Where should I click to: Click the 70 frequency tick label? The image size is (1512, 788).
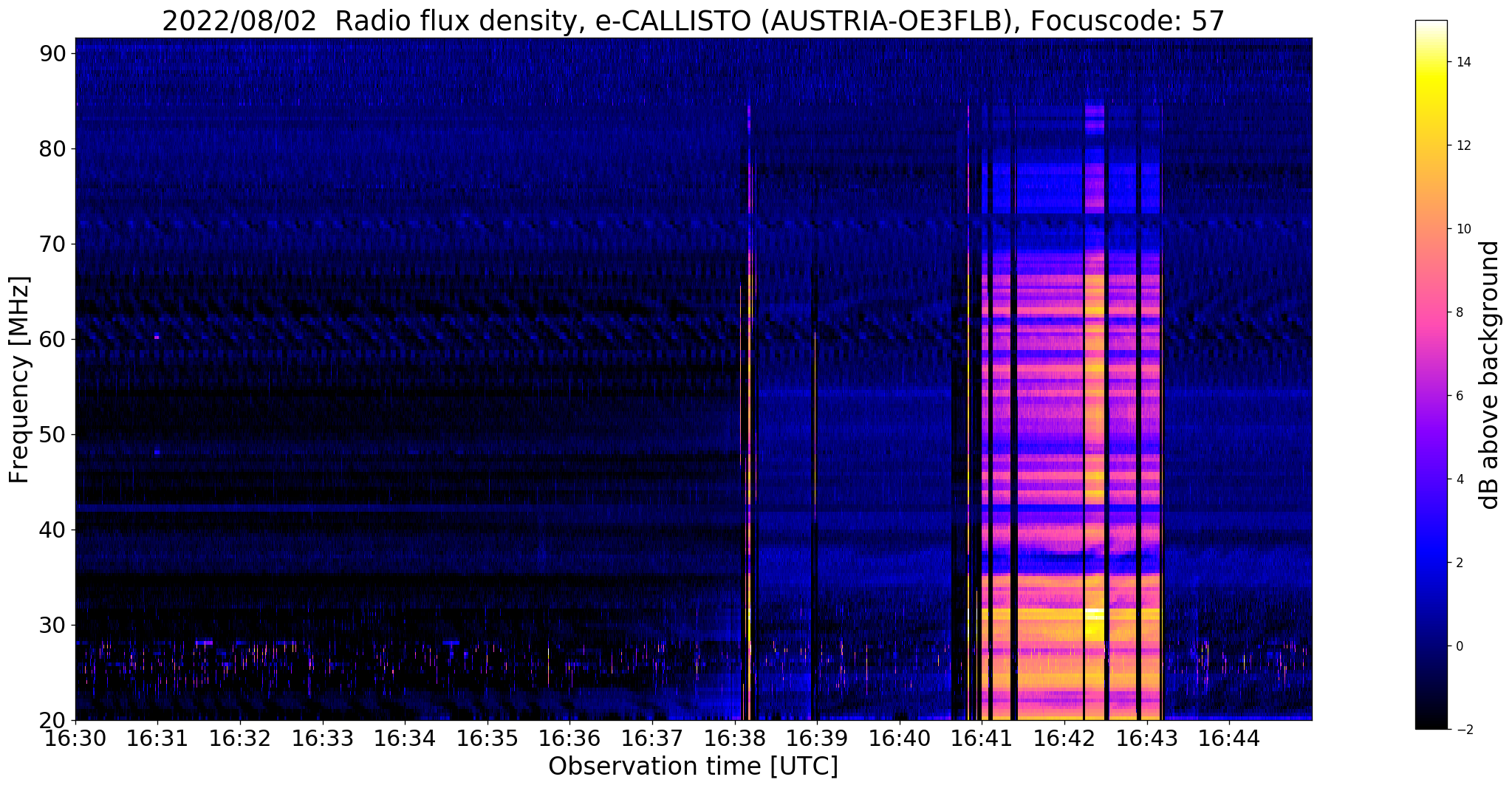click(x=53, y=244)
